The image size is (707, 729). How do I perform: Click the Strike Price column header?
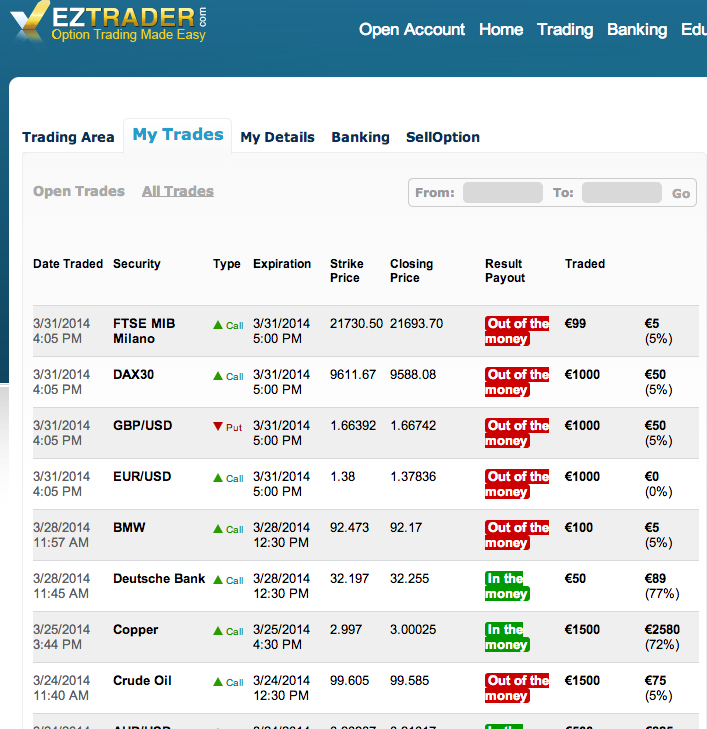(347, 271)
